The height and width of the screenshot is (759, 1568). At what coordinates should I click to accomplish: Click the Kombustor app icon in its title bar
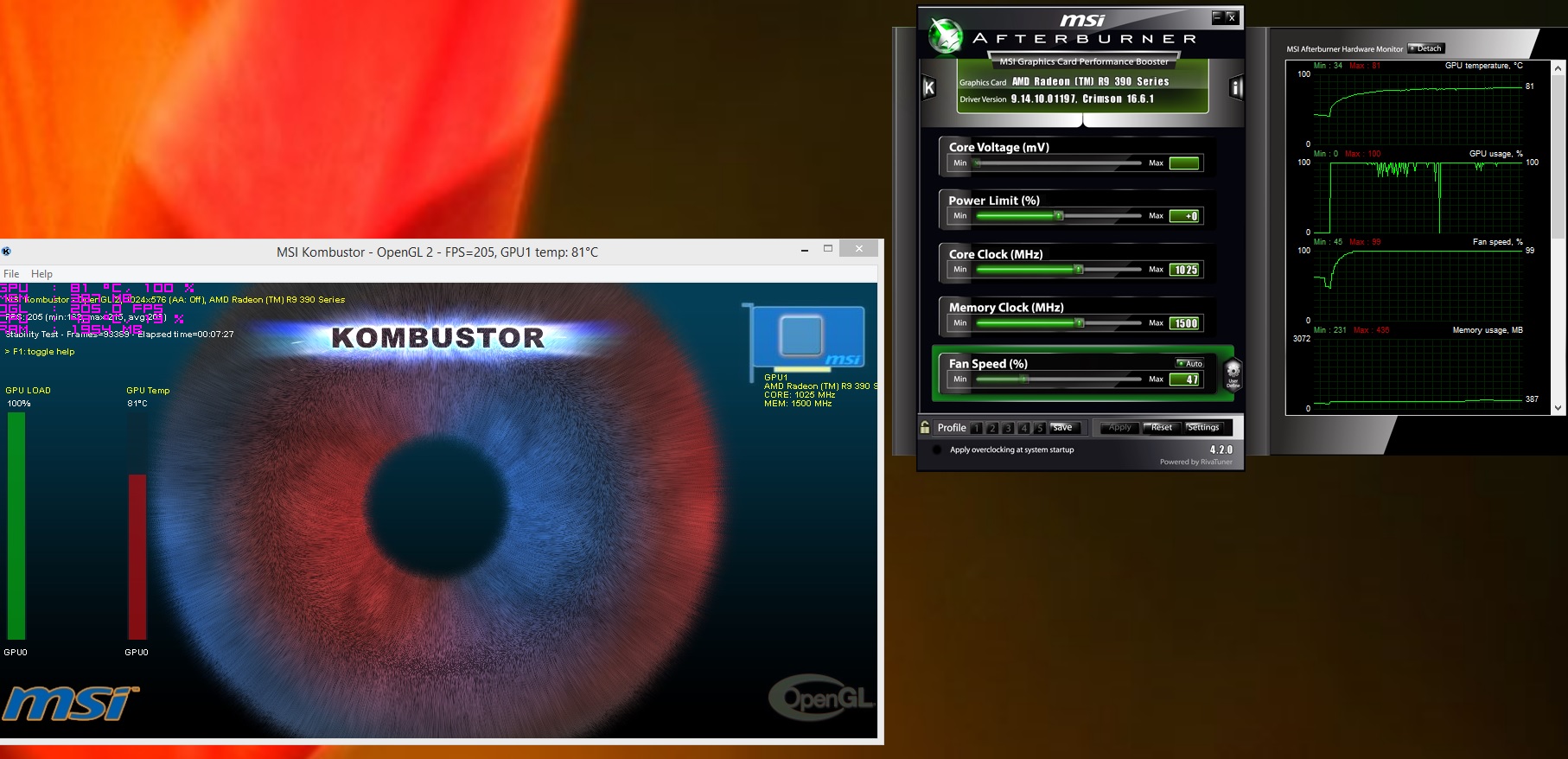click(x=6, y=252)
